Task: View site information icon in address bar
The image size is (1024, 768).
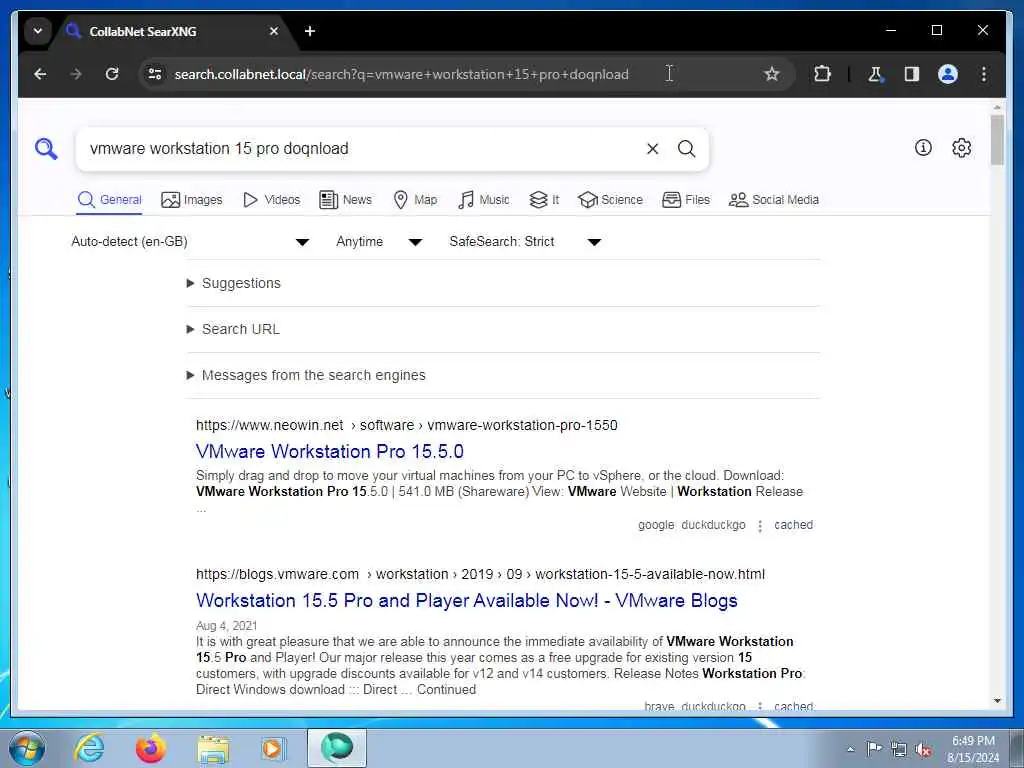Action: (x=155, y=74)
